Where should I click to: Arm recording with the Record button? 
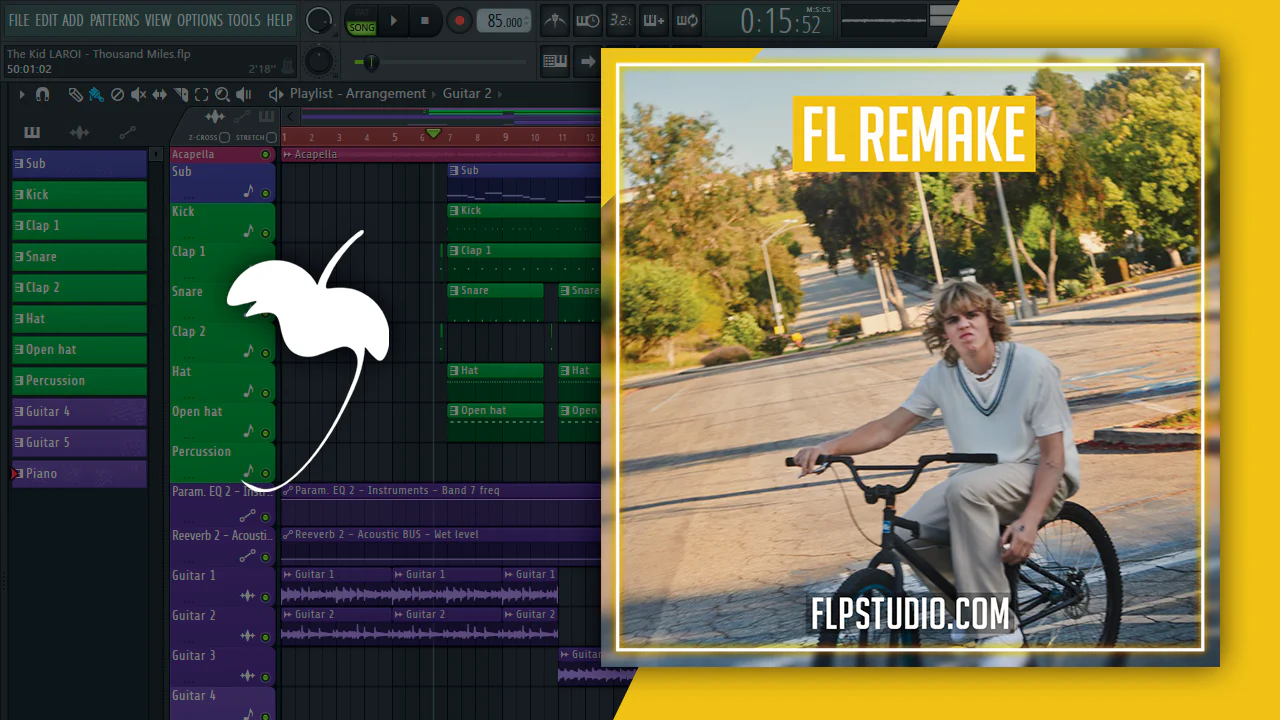tap(459, 20)
